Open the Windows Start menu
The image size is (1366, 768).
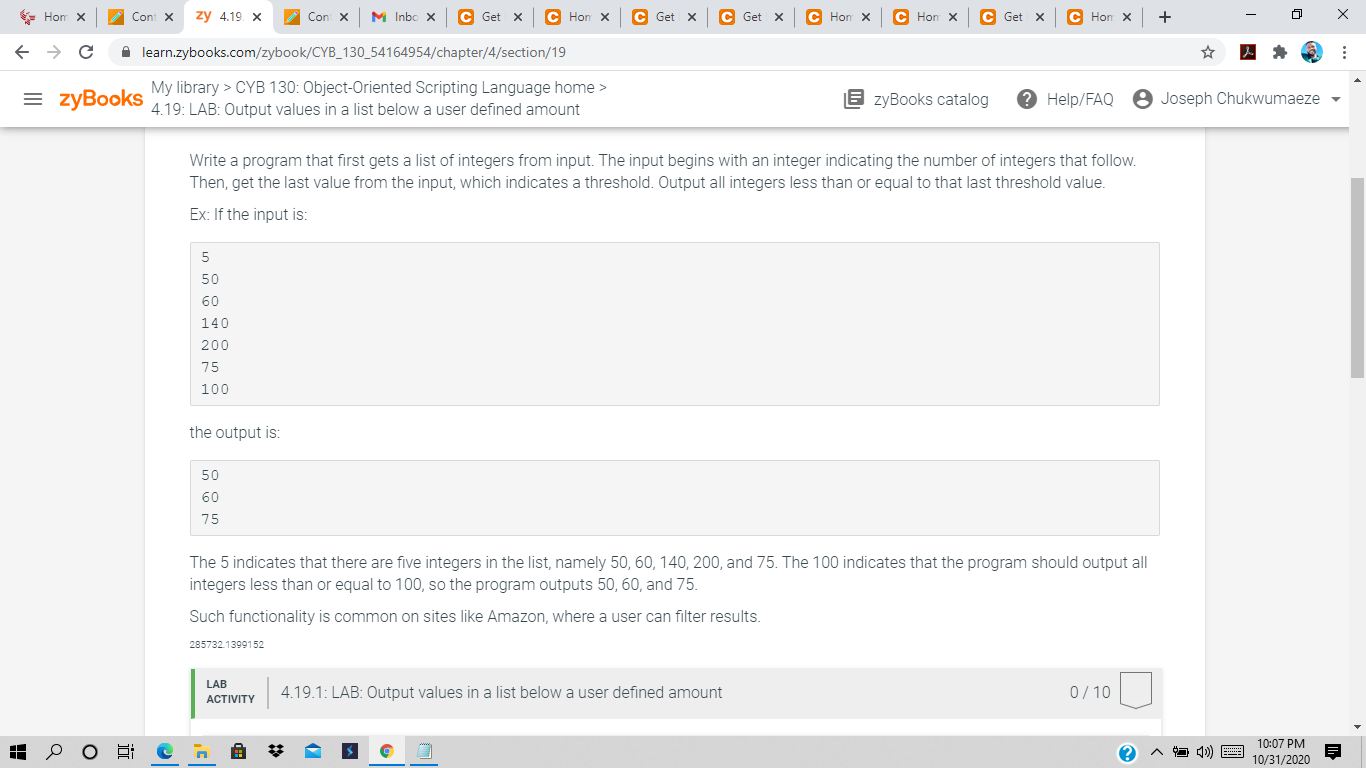20,751
